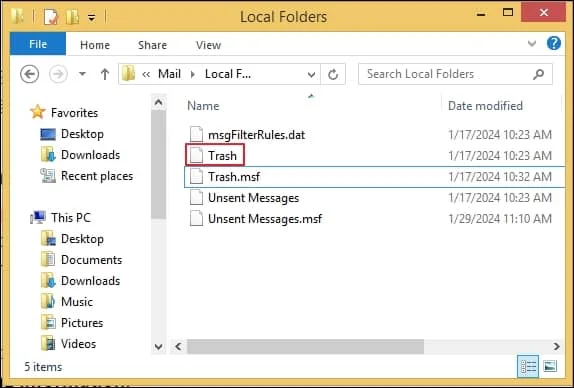Select the msgFilterRules.dat file
The width and height of the screenshot is (574, 388).
tap(256, 135)
